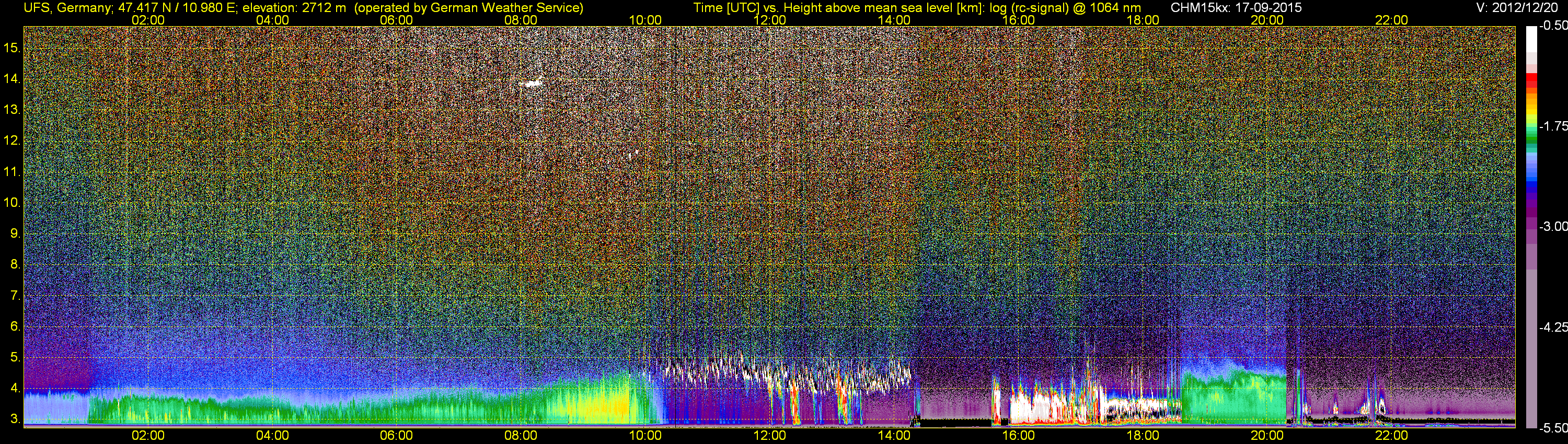Click the "20:00" label on the top time axis
This screenshot has width=1568, height=444.
tap(1267, 20)
